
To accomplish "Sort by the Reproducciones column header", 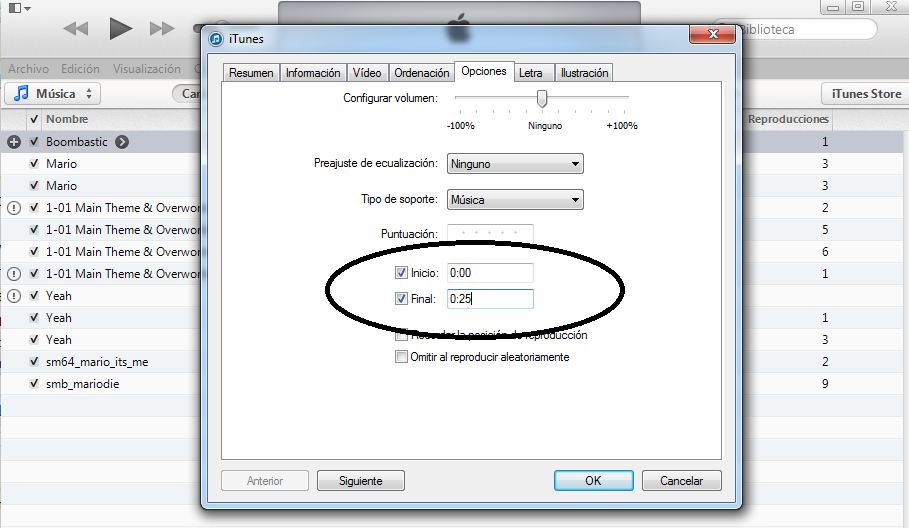I will [x=788, y=119].
